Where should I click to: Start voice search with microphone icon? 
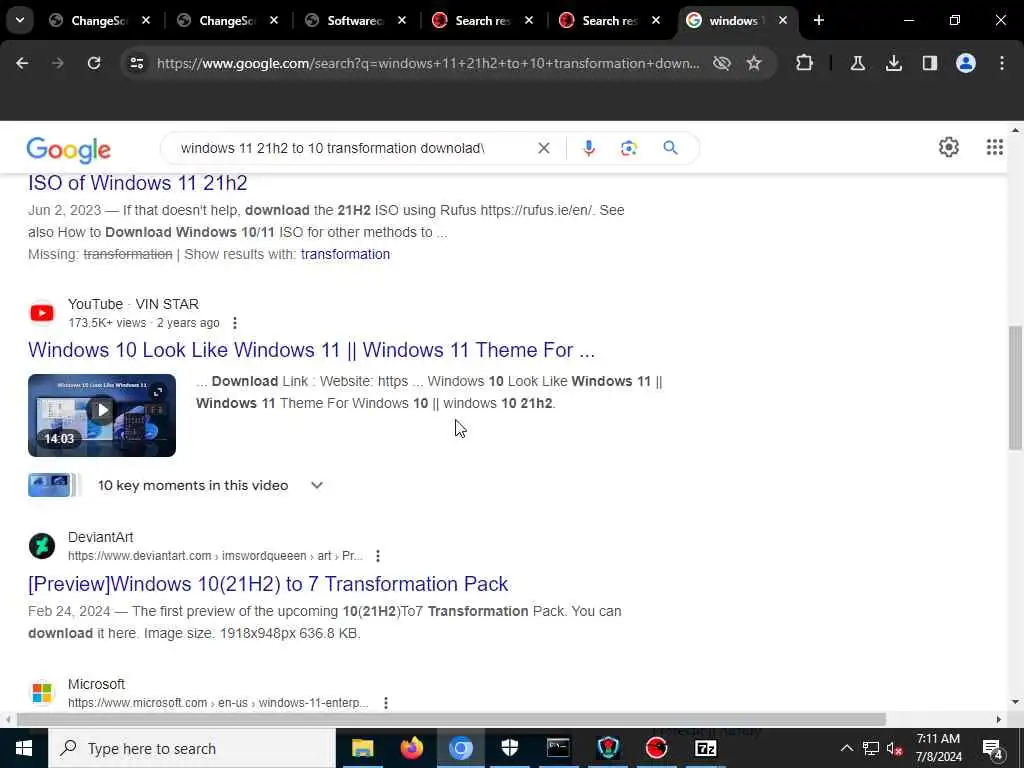(x=588, y=148)
